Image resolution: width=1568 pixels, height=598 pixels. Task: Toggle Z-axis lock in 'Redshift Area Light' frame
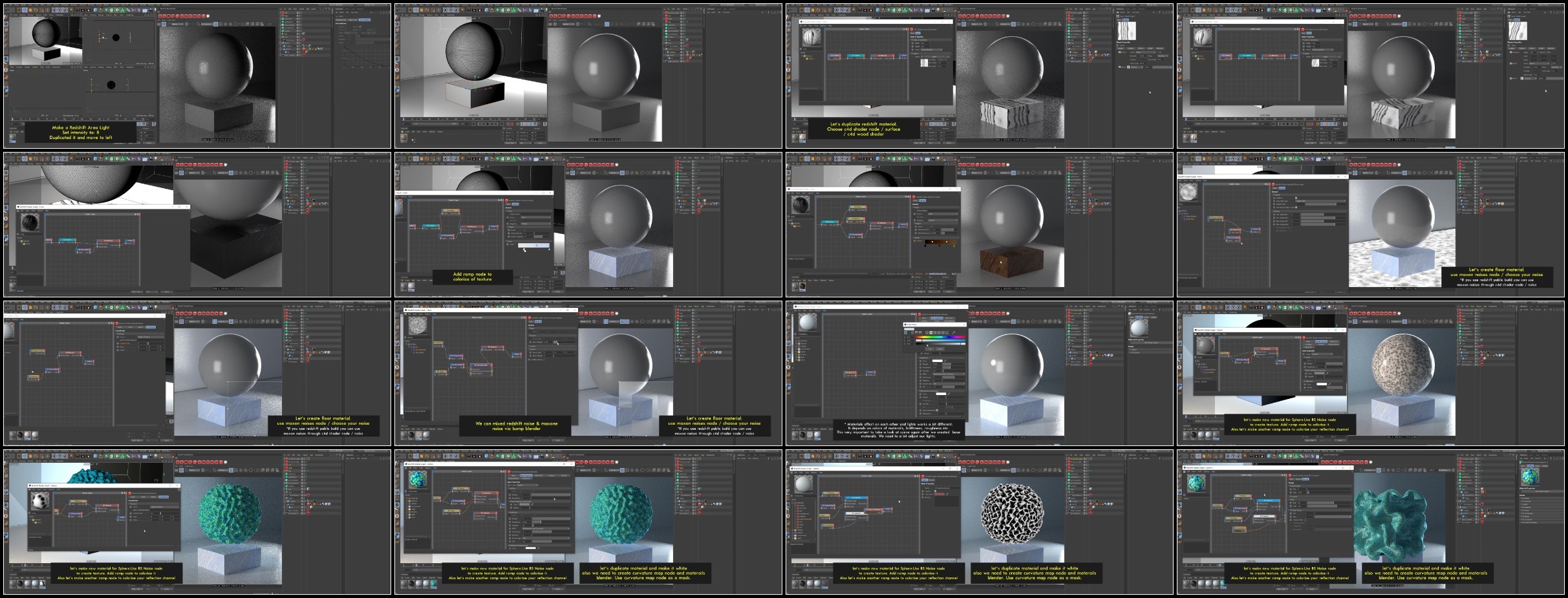tap(65, 10)
